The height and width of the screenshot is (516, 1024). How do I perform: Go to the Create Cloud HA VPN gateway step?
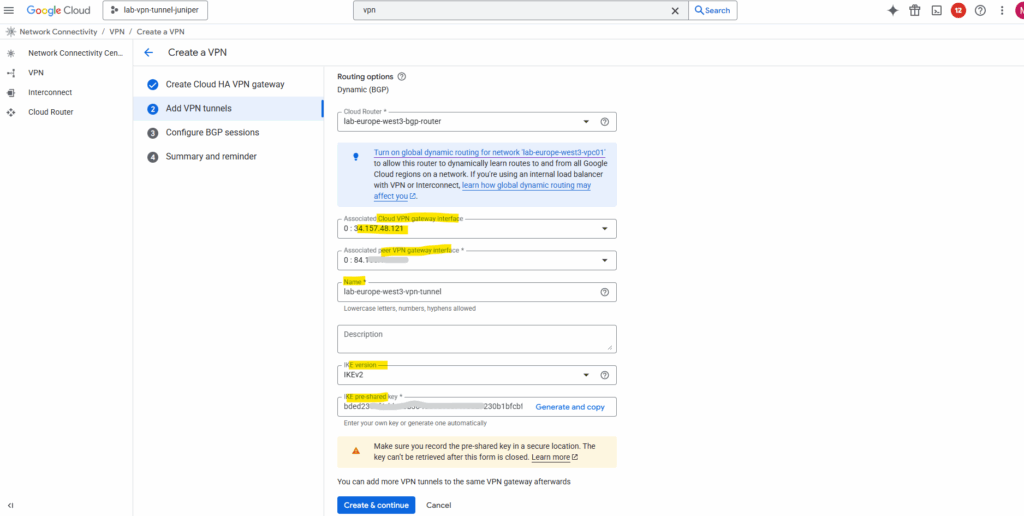(x=225, y=84)
